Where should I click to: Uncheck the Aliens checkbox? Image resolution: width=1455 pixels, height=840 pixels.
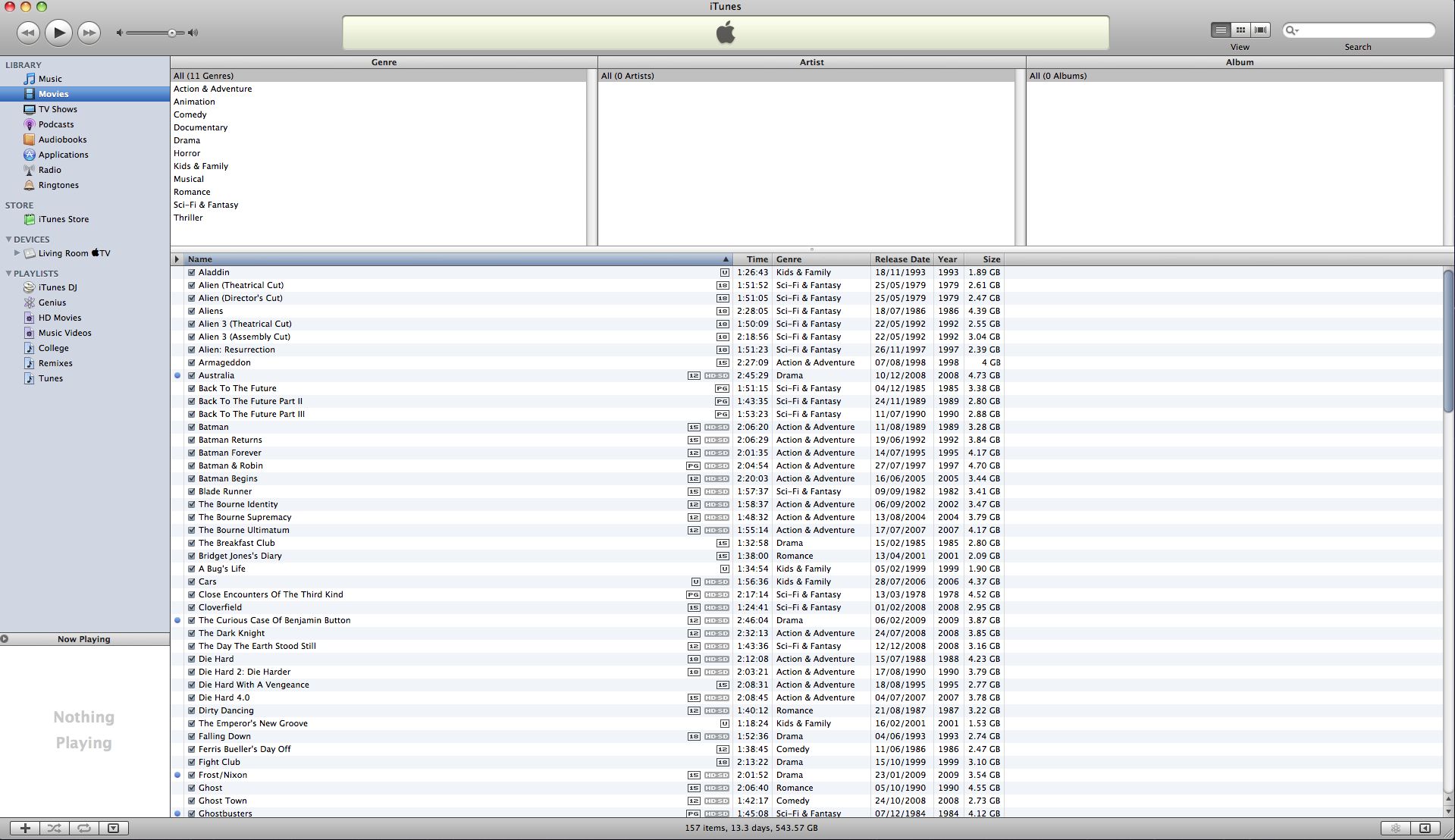coord(192,311)
